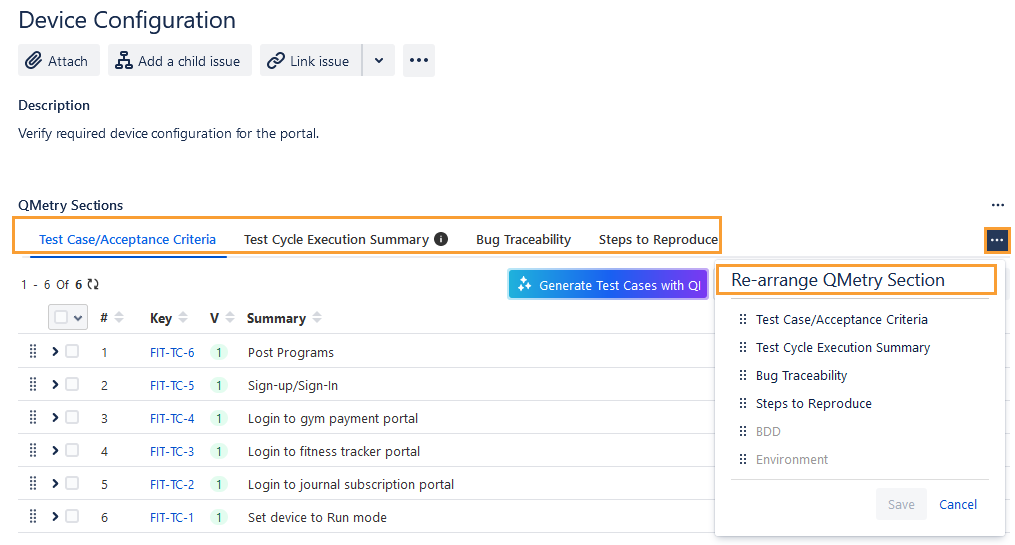The width and height of the screenshot is (1015, 545).
Task: Open the select-all checkbox dropdown in header
Action: click(77, 318)
